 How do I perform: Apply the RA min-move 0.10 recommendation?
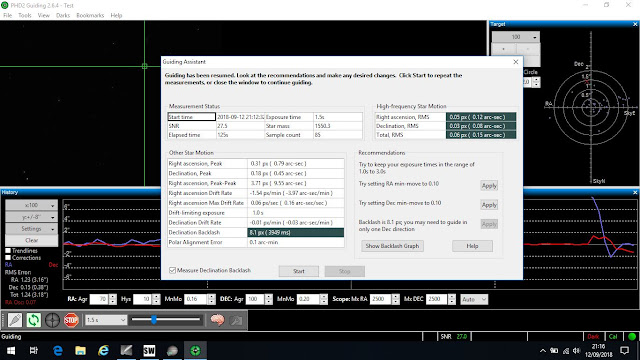[489, 186]
